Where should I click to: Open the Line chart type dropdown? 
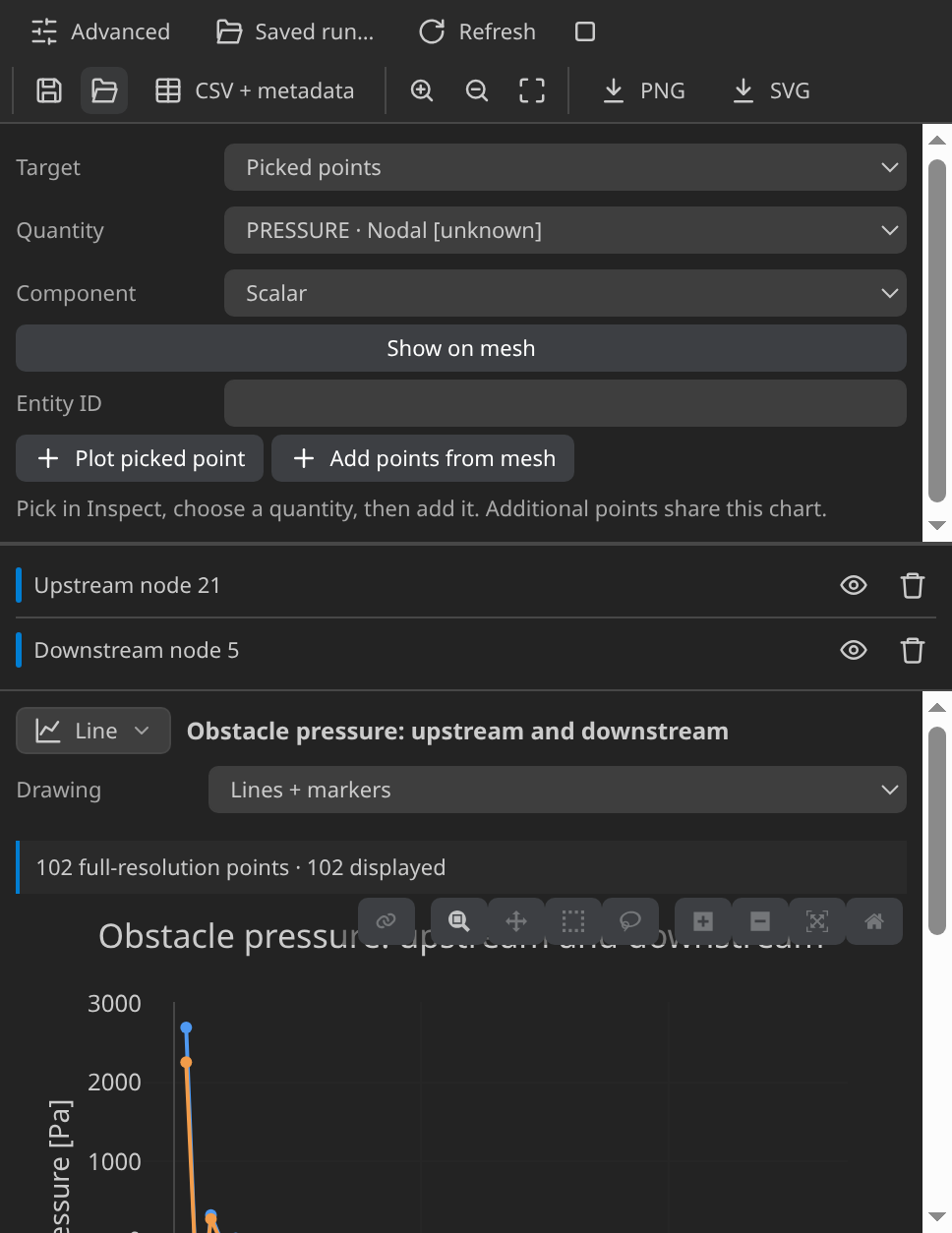click(x=93, y=731)
